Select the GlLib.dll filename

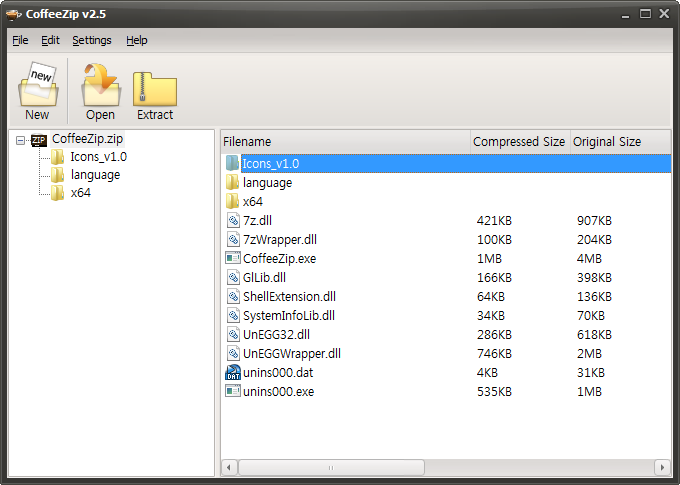pyautogui.click(x=265, y=278)
